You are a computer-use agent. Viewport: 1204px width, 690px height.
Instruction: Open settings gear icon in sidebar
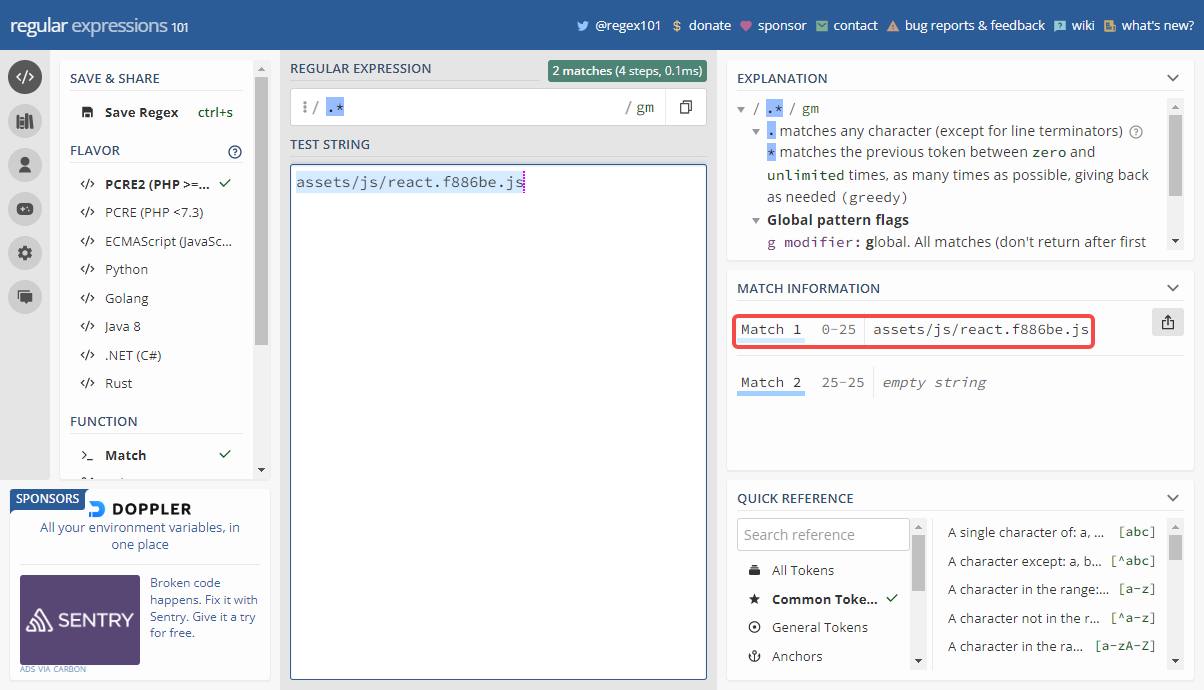25,253
